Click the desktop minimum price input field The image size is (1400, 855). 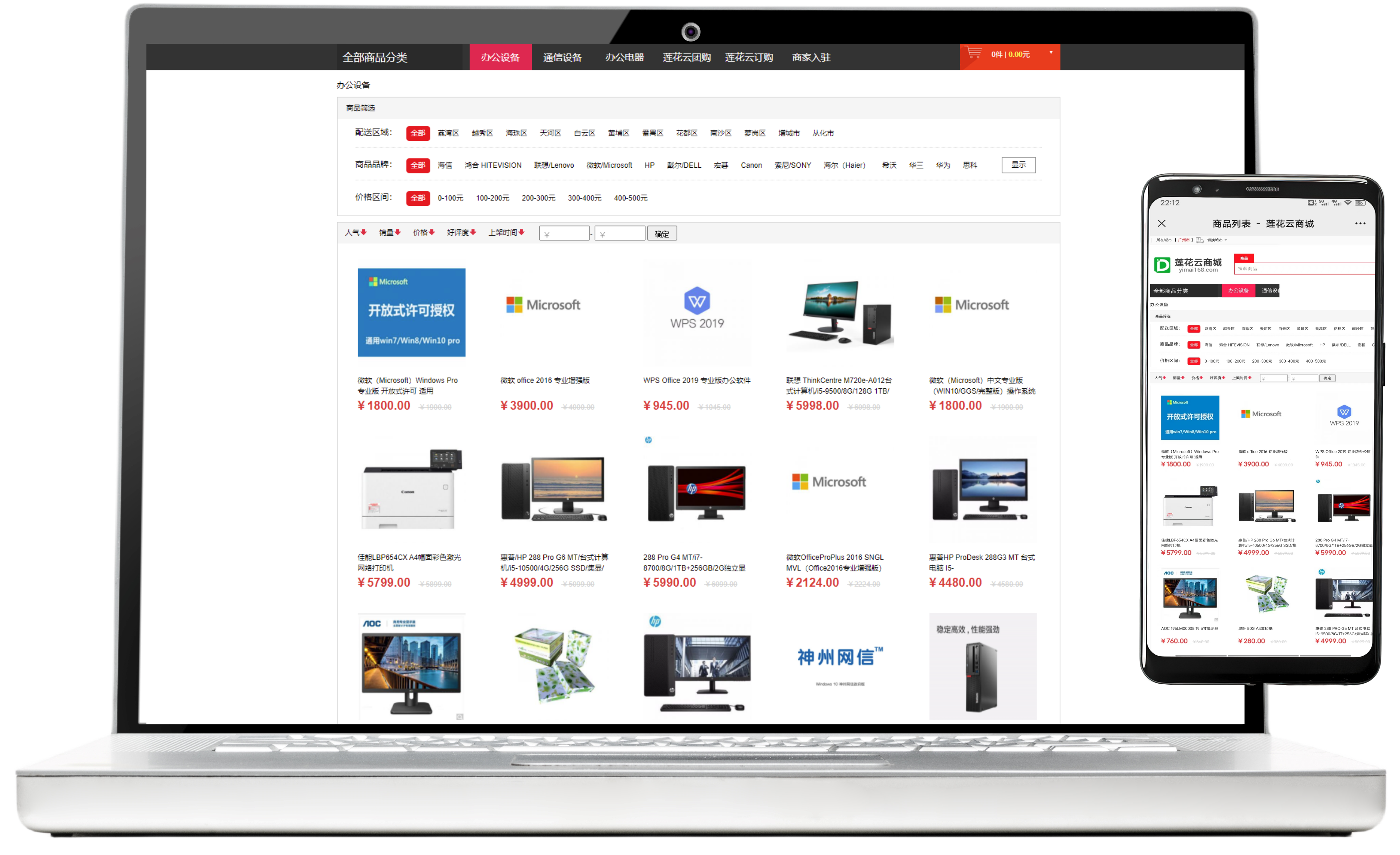click(x=564, y=234)
